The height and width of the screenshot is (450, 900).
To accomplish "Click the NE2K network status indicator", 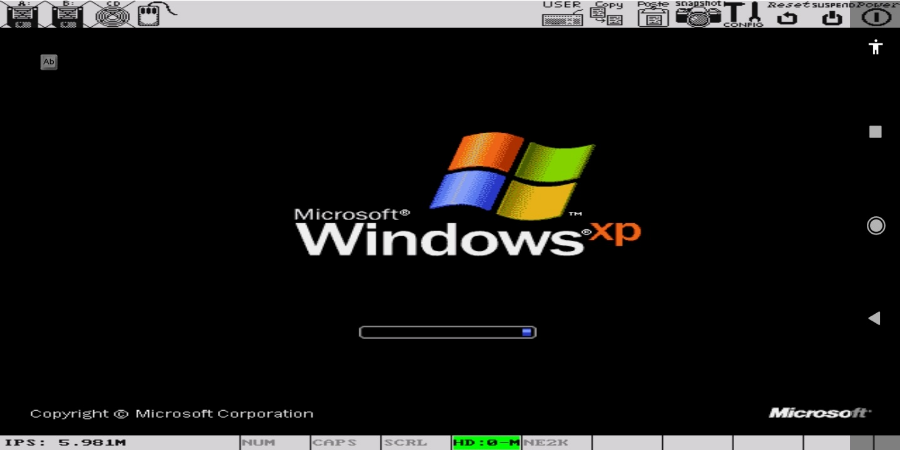I will (x=557, y=443).
